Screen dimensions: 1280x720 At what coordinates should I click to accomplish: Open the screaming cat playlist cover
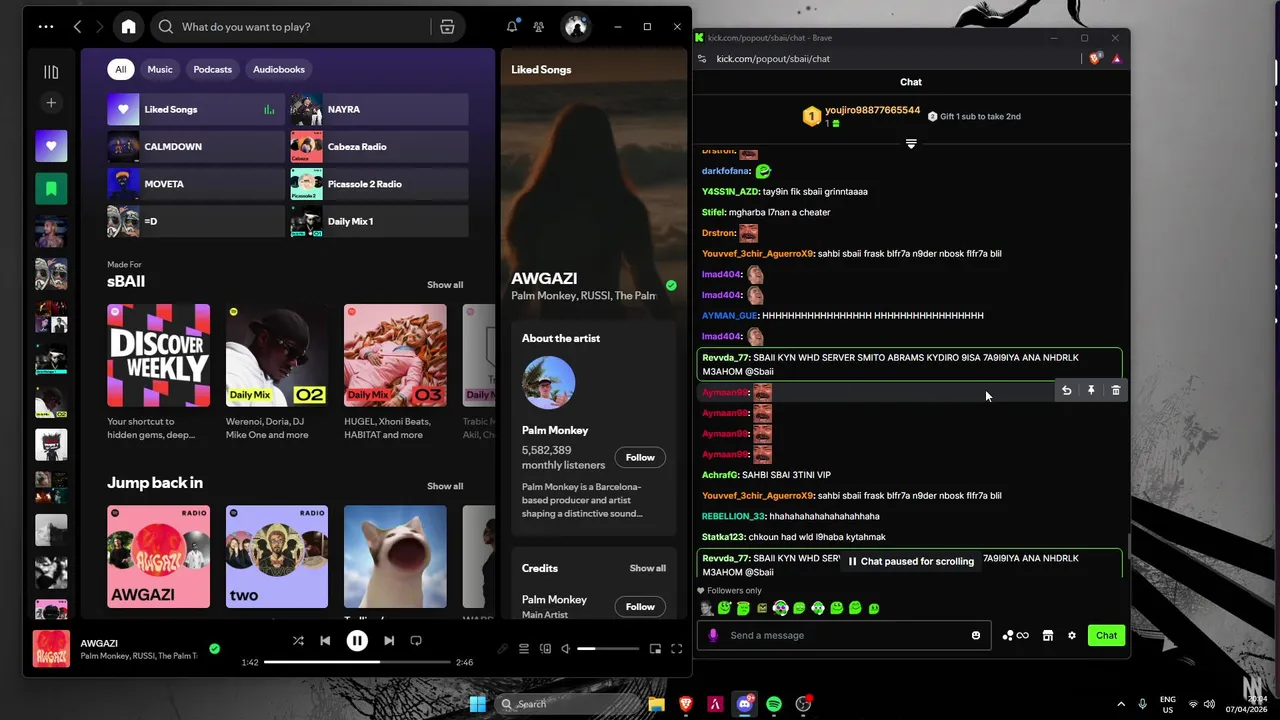point(395,556)
